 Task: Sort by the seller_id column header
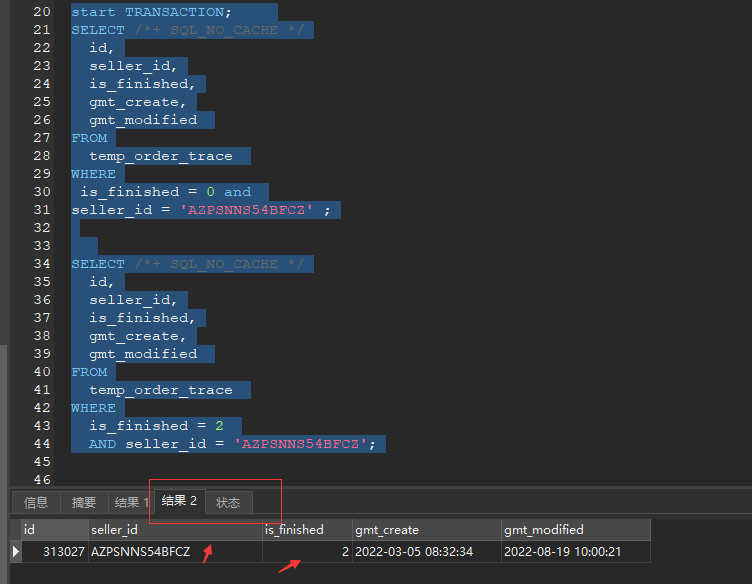point(174,530)
